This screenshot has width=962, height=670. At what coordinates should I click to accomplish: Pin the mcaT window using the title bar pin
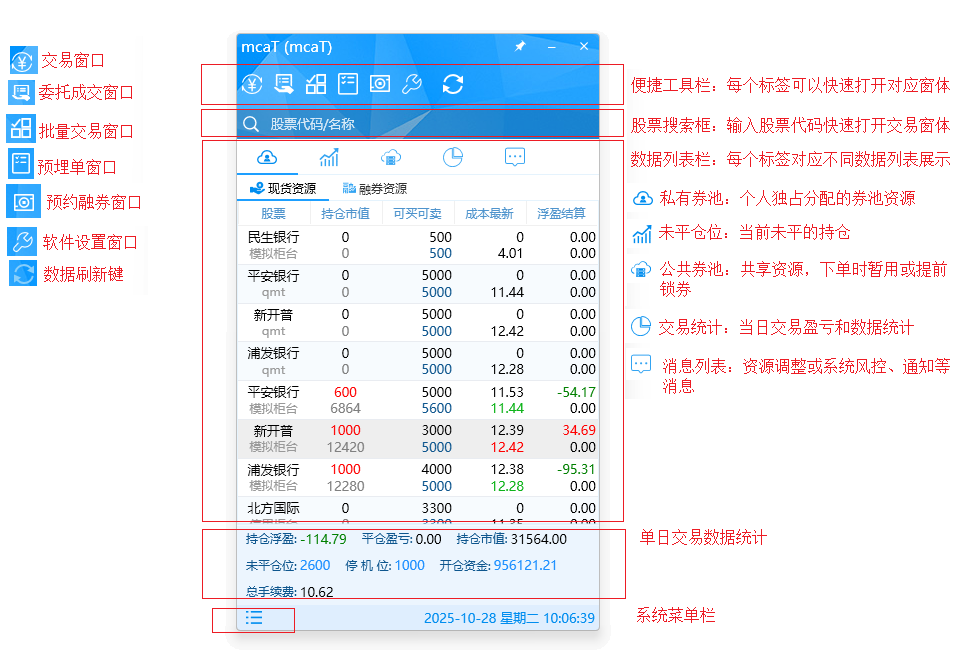pyautogui.click(x=520, y=47)
